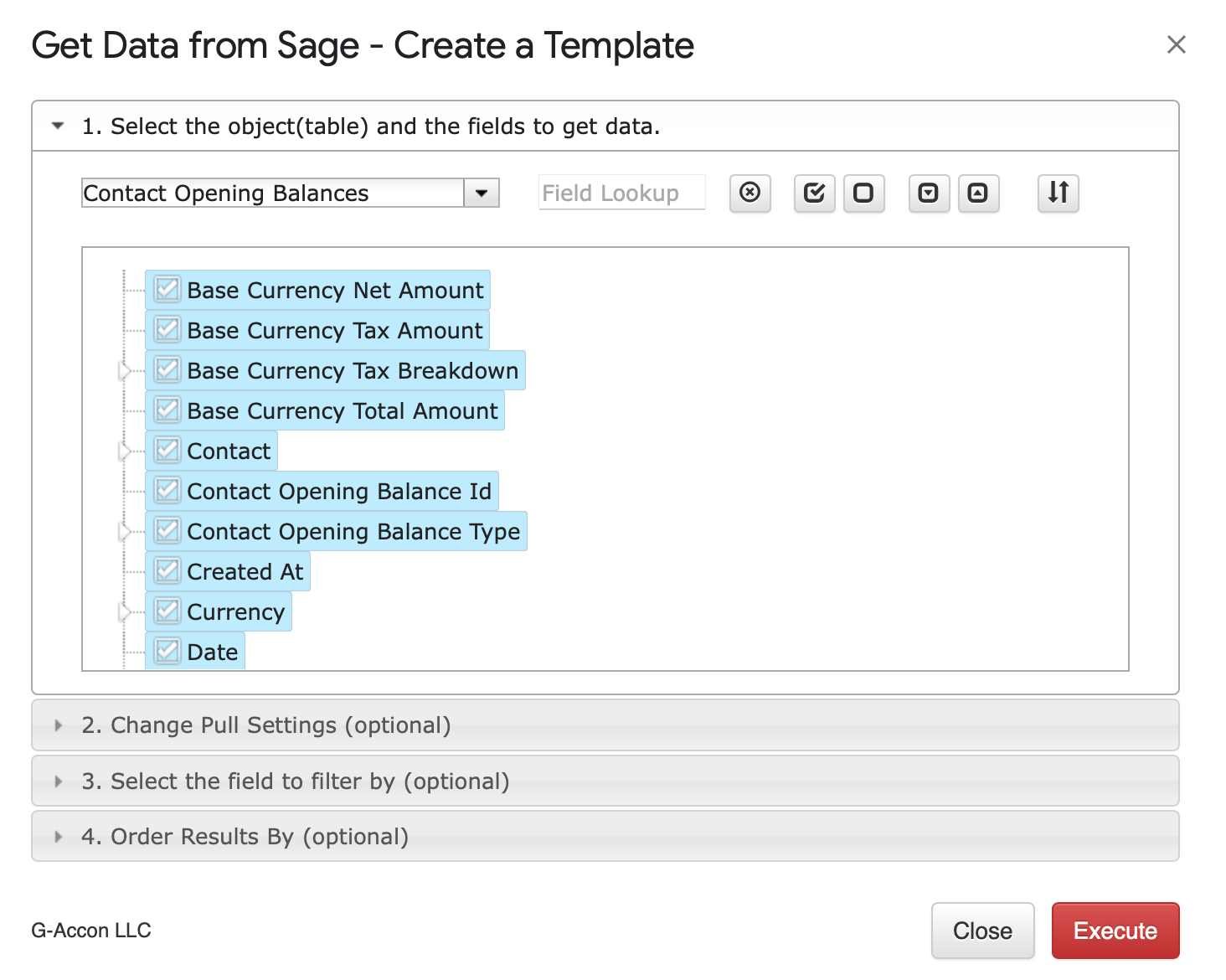Select the Contact Opening Balance Id label
This screenshot has height=980, width=1226.
[339, 492]
